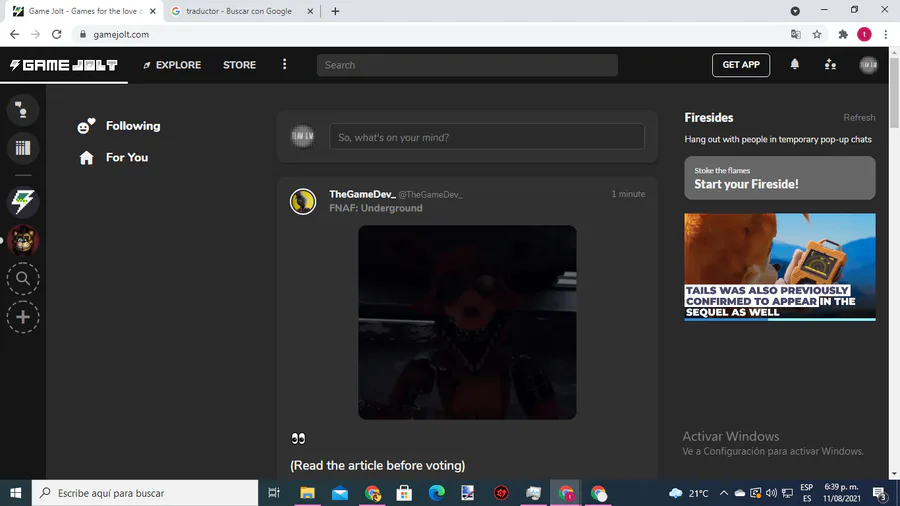The image size is (900, 506).
Task: Click the TheGameDev_ username link
Action: 362,194
